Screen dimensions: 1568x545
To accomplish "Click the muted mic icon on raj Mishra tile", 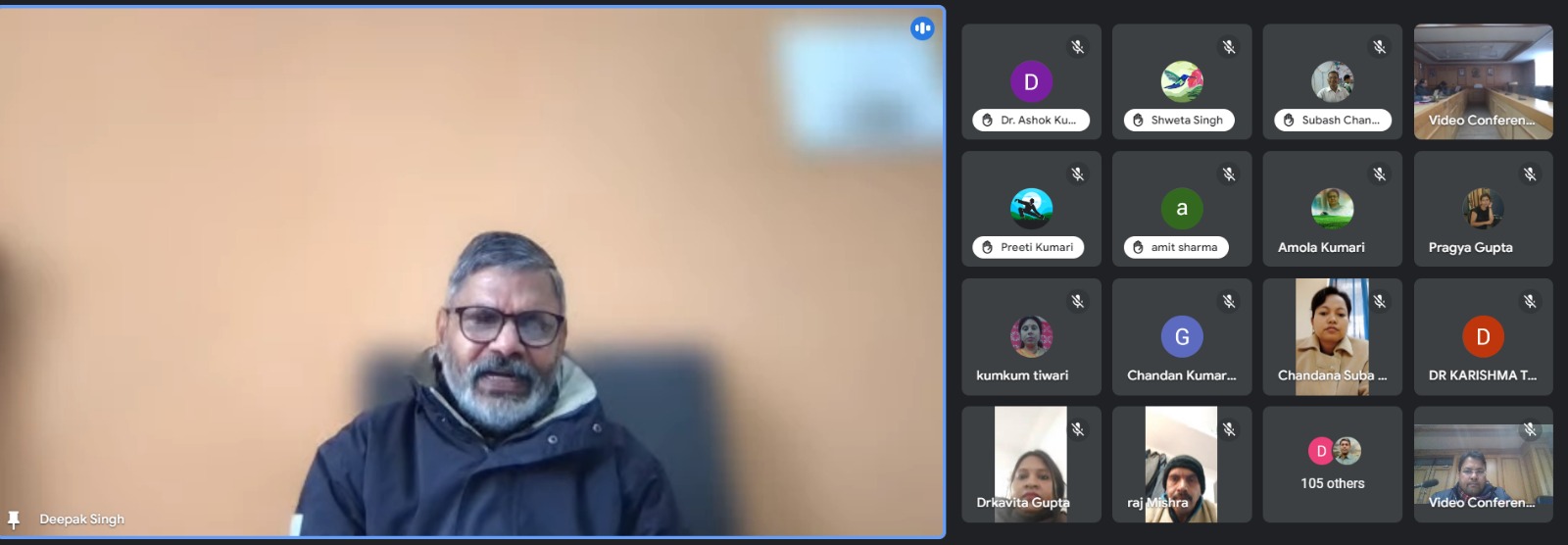I will 1229,428.
